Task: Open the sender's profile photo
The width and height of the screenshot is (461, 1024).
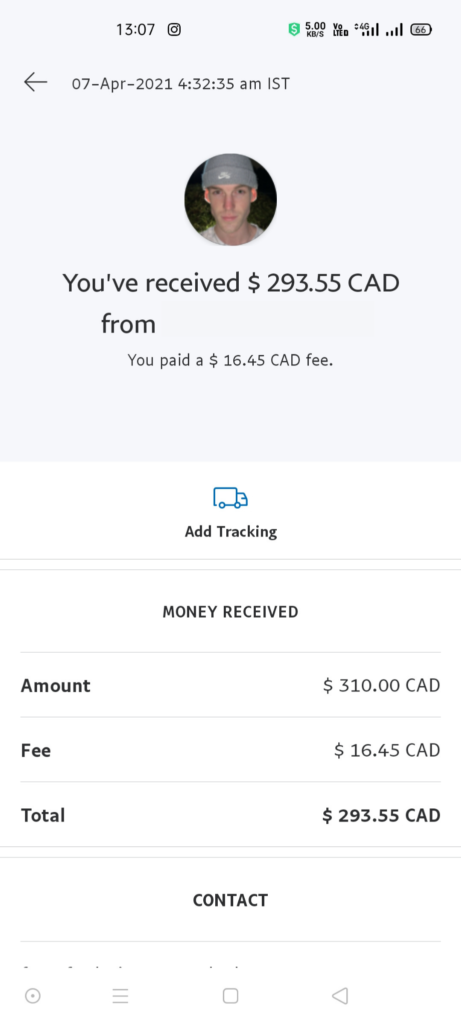Action: pos(230,200)
